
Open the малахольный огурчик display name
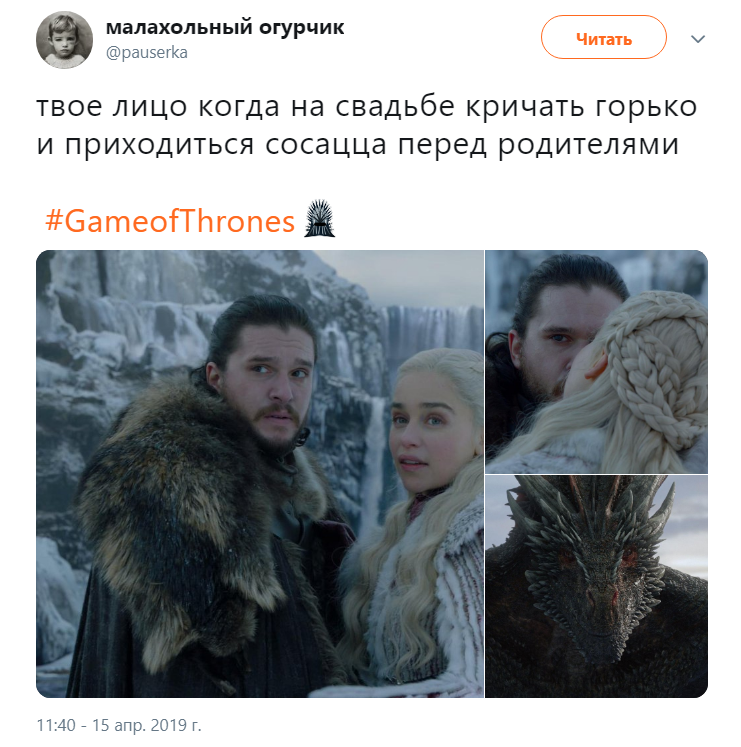pyautogui.click(x=224, y=27)
